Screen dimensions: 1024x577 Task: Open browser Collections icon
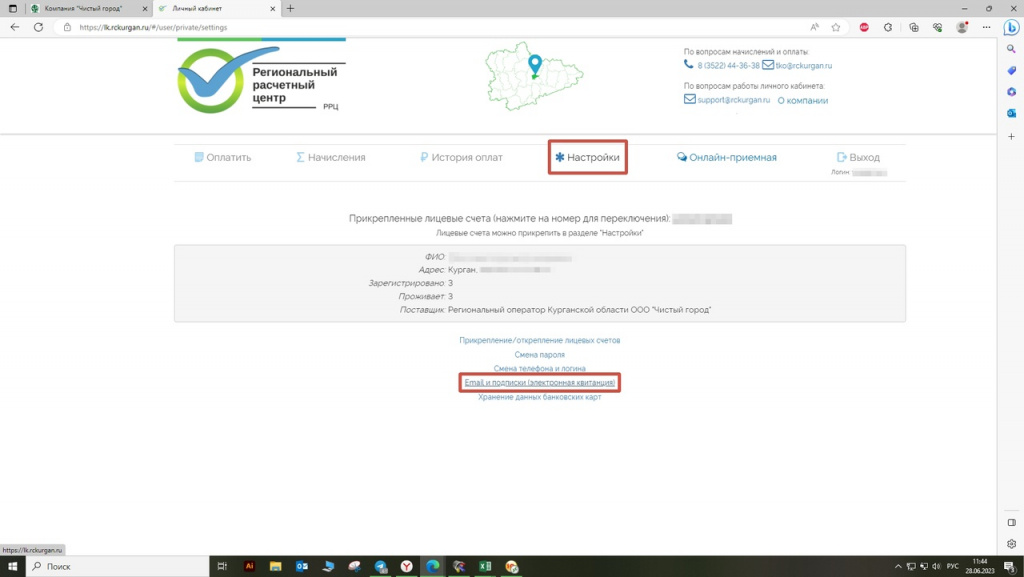pyautogui.click(x=914, y=27)
